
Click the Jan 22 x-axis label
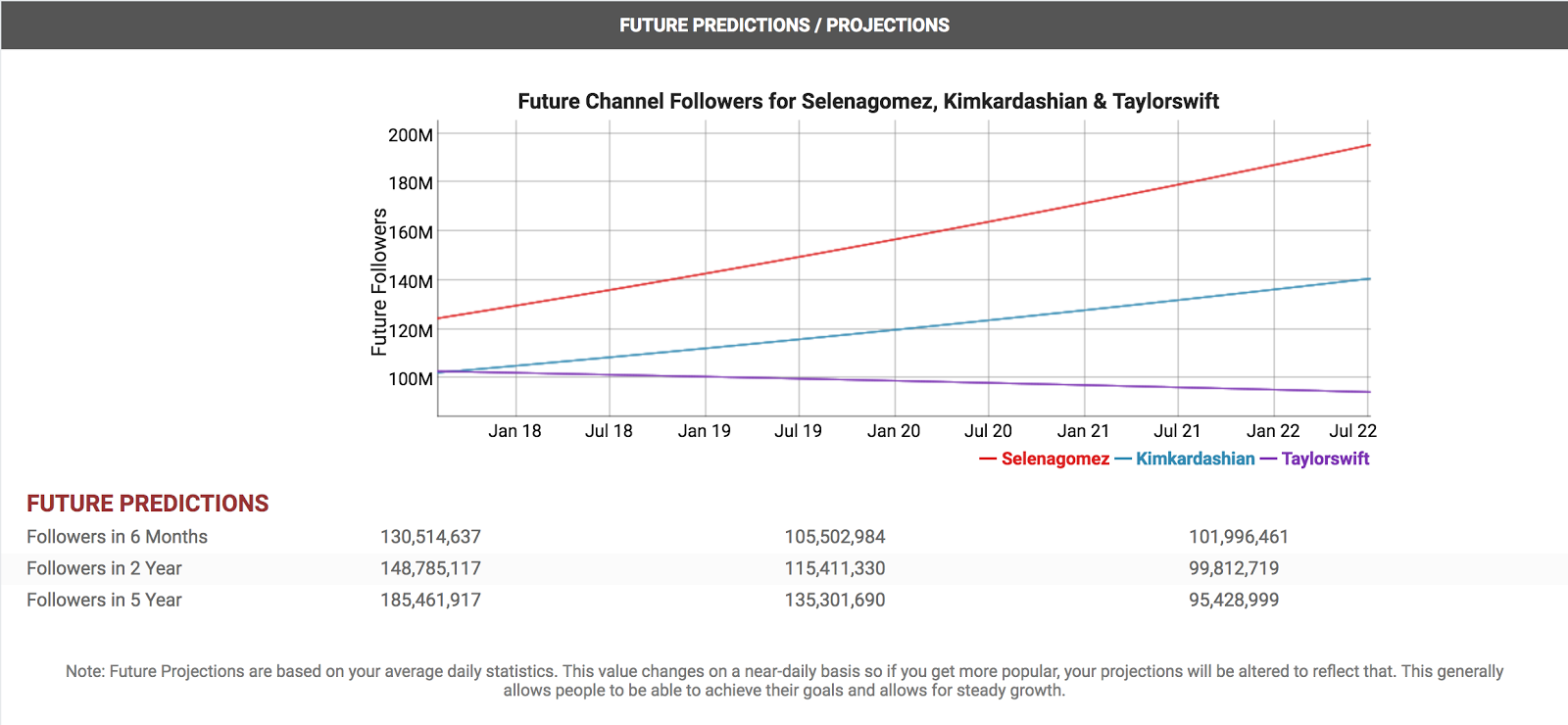(1273, 431)
